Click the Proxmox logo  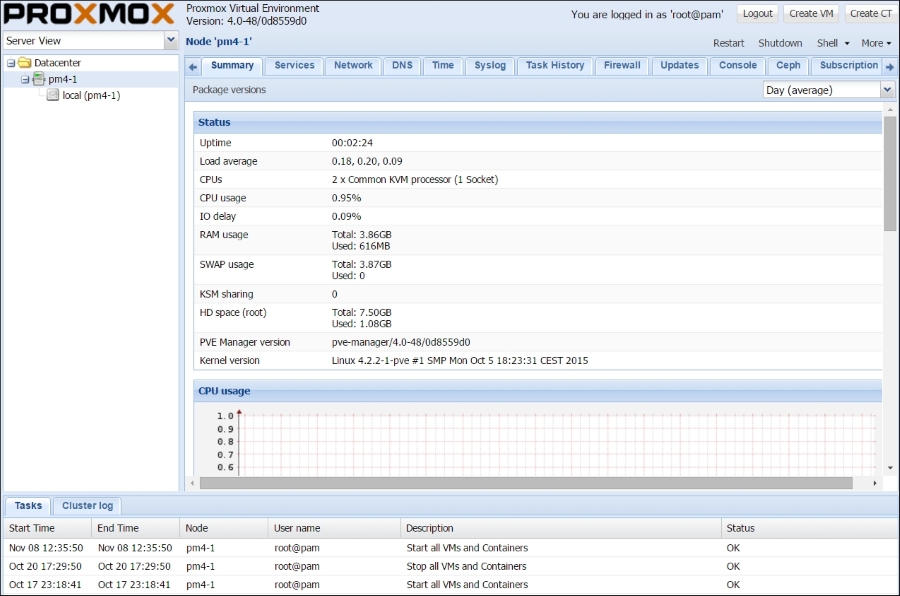point(89,14)
